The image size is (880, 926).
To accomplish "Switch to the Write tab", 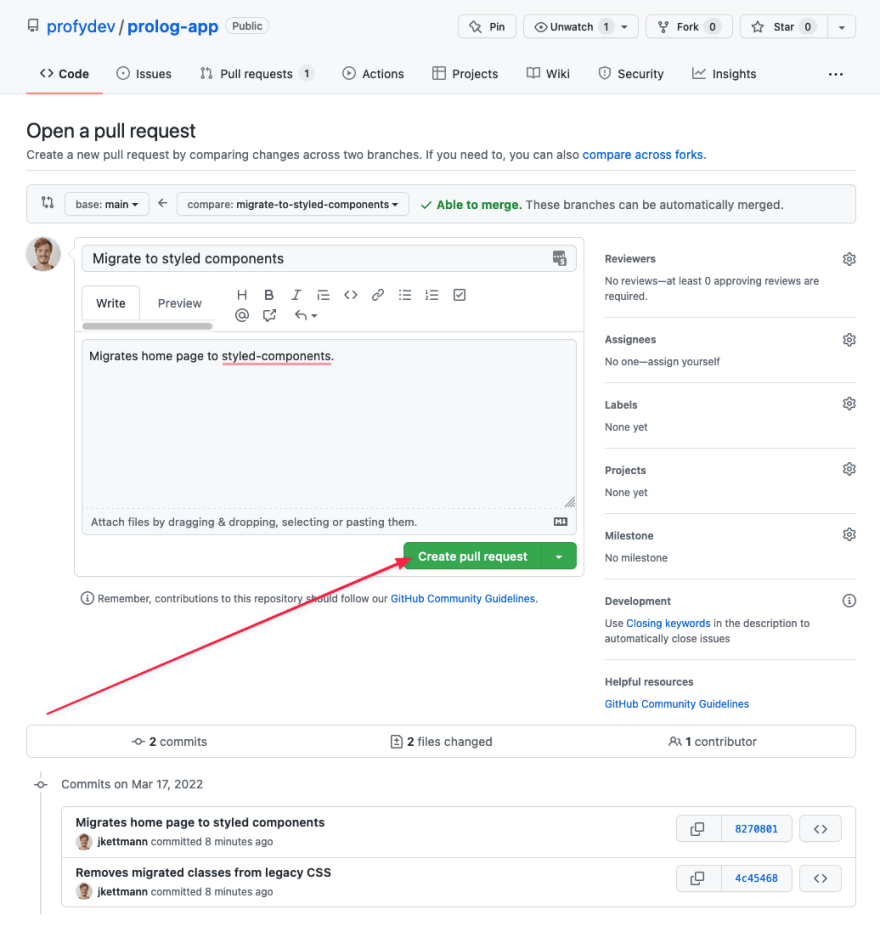I will (x=111, y=304).
